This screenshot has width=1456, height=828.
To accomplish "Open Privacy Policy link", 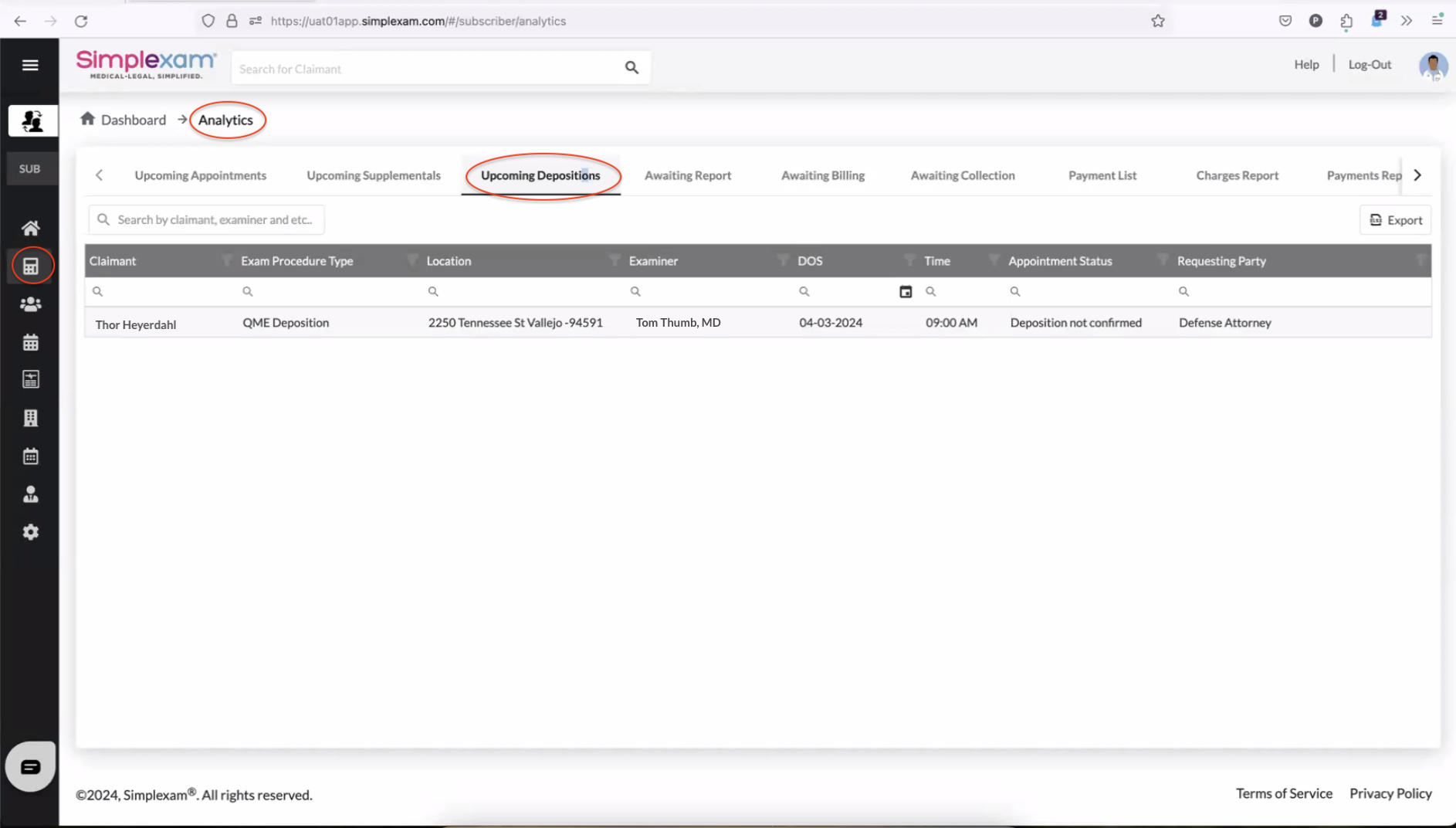I will coord(1390,793).
